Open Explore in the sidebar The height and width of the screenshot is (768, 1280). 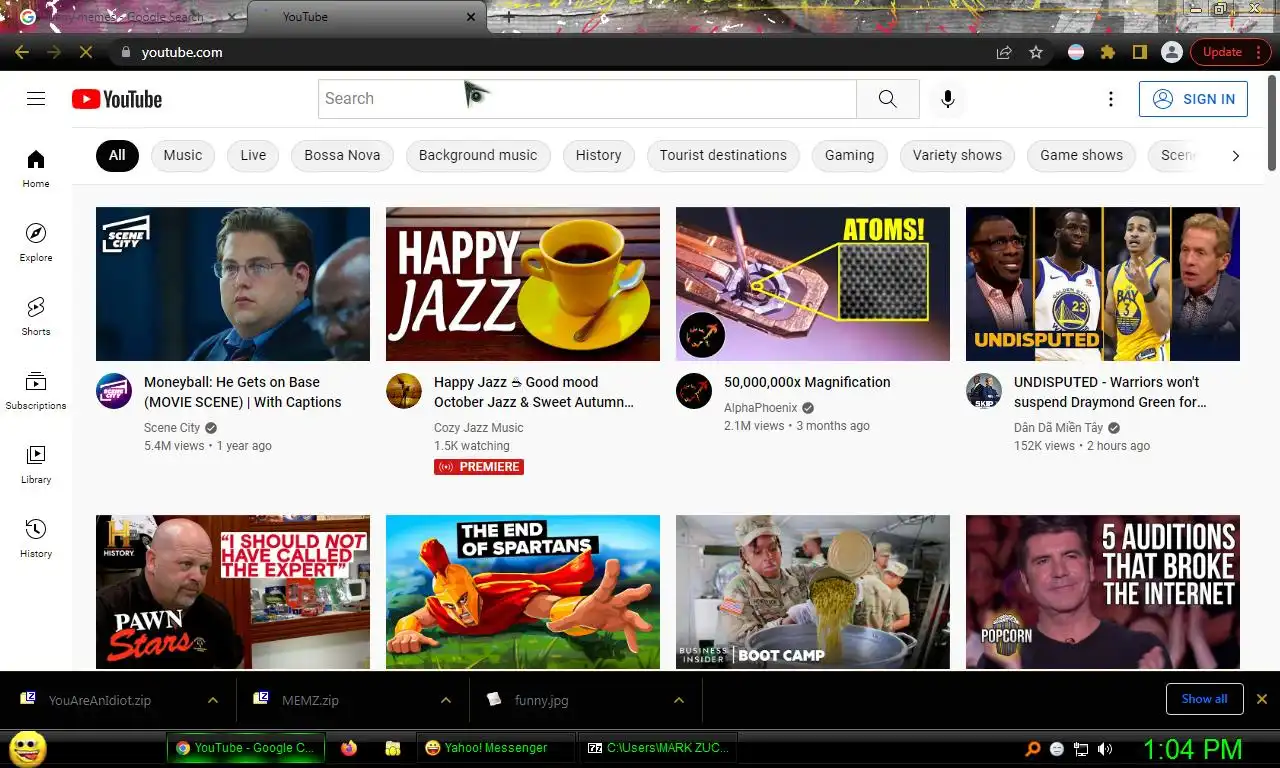coord(36,242)
